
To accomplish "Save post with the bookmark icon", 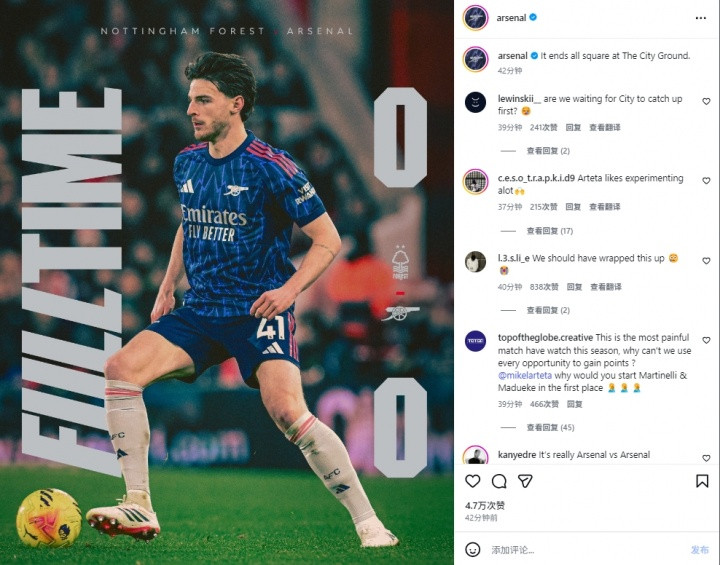I will coord(702,481).
